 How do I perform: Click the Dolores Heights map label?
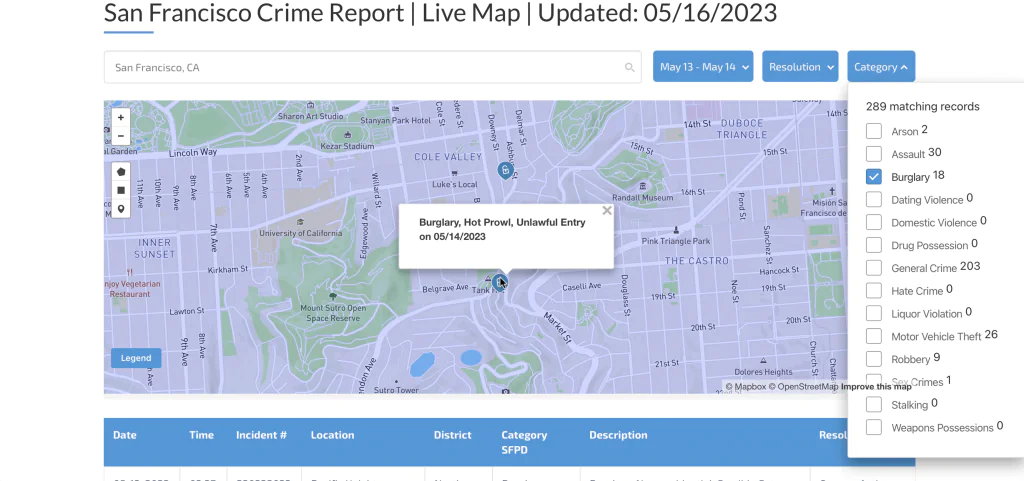click(x=762, y=373)
